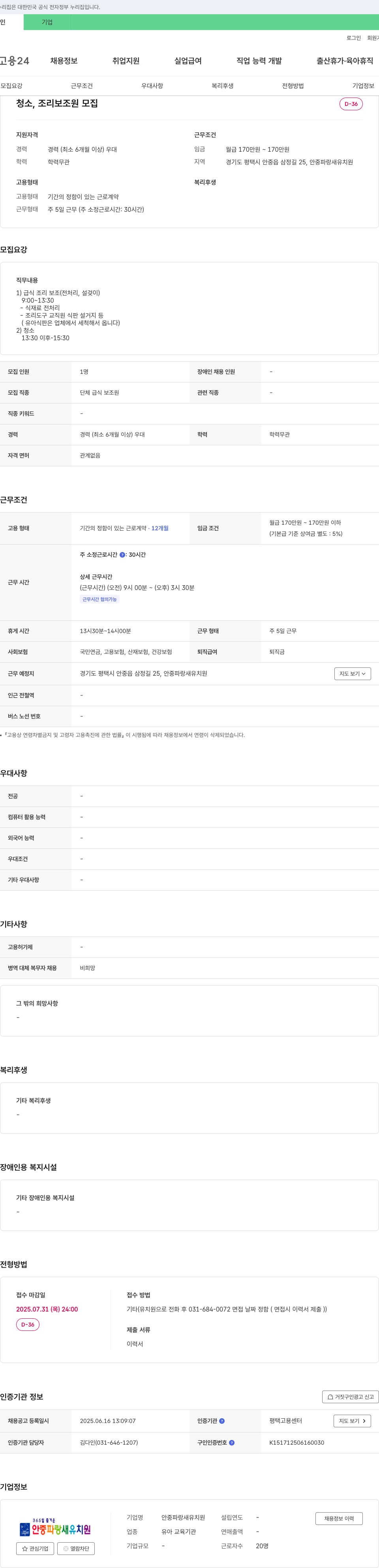Viewport: 379px width, 1568px height.
Task: Open the 실업급여 main menu
Action: click(188, 61)
